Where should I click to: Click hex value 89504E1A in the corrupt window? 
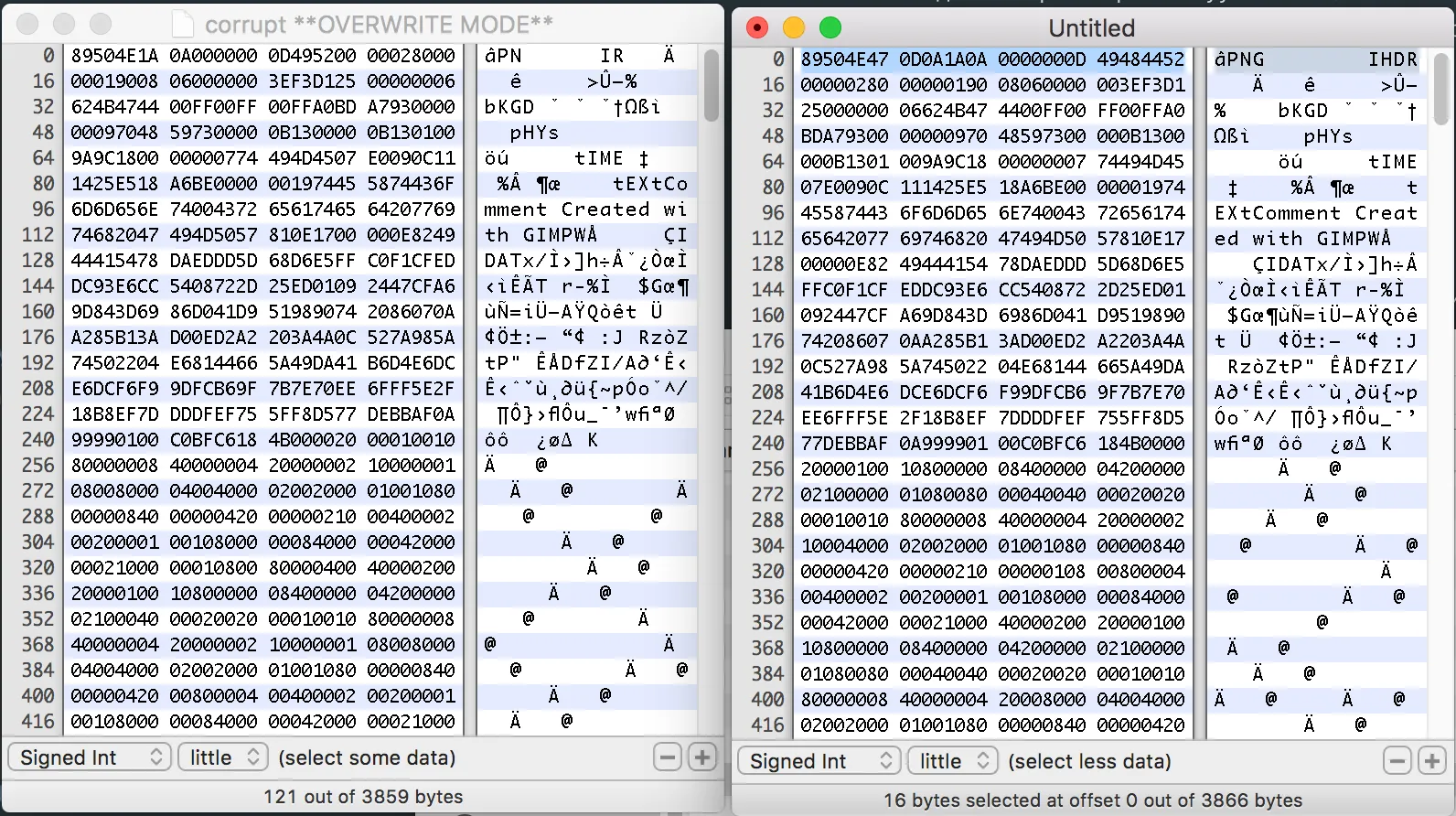[x=114, y=56]
